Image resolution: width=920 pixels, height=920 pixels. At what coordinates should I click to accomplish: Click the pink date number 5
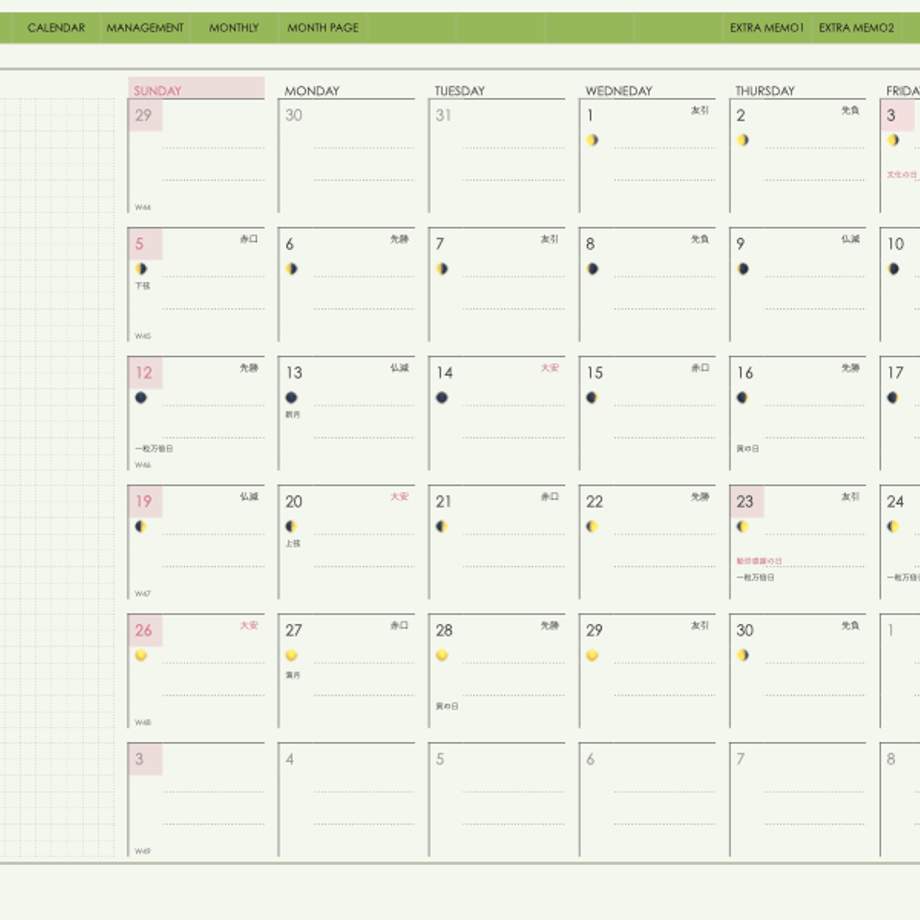pyautogui.click(x=140, y=244)
